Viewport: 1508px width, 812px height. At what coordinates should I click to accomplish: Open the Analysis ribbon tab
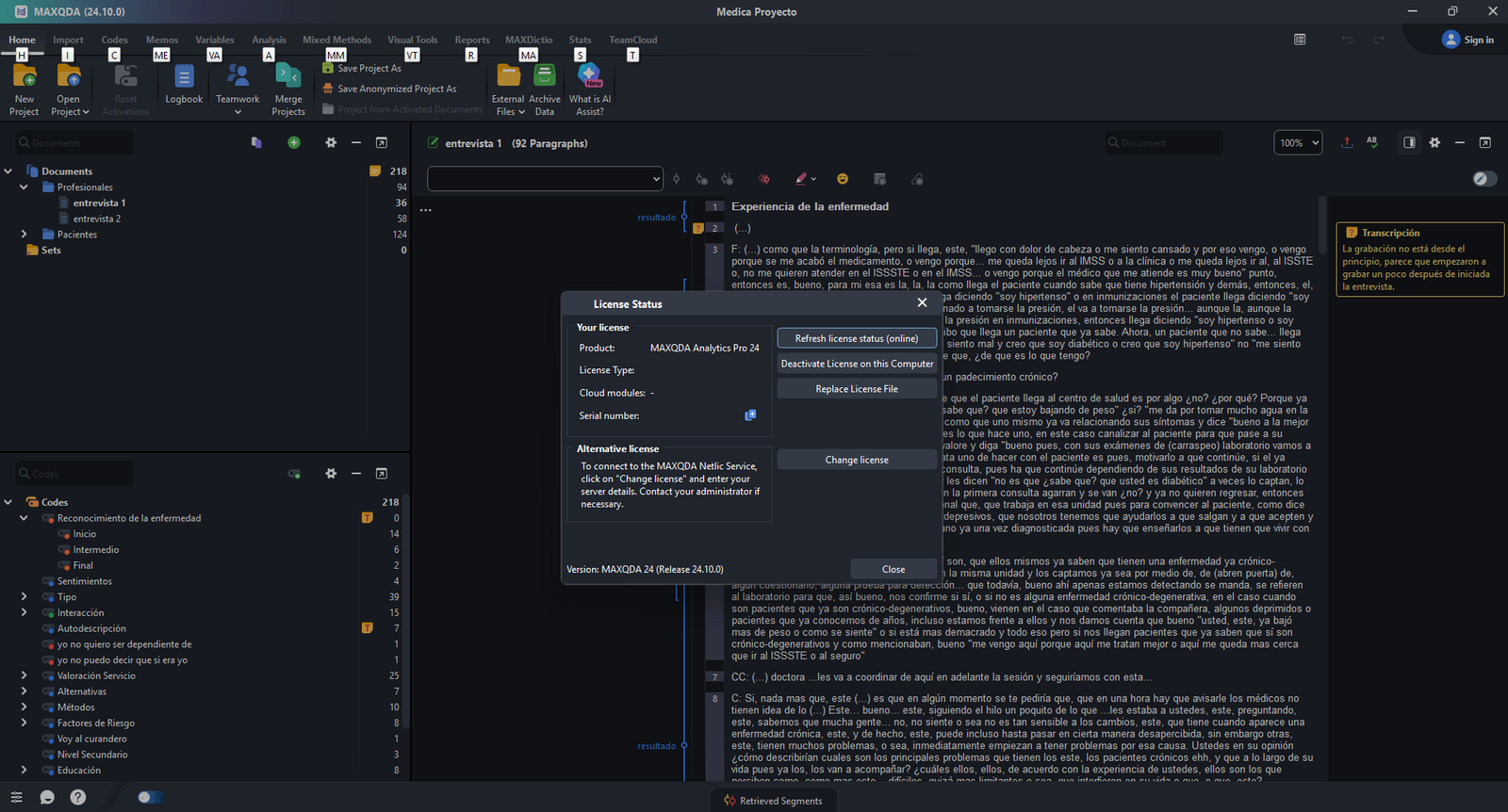click(269, 40)
